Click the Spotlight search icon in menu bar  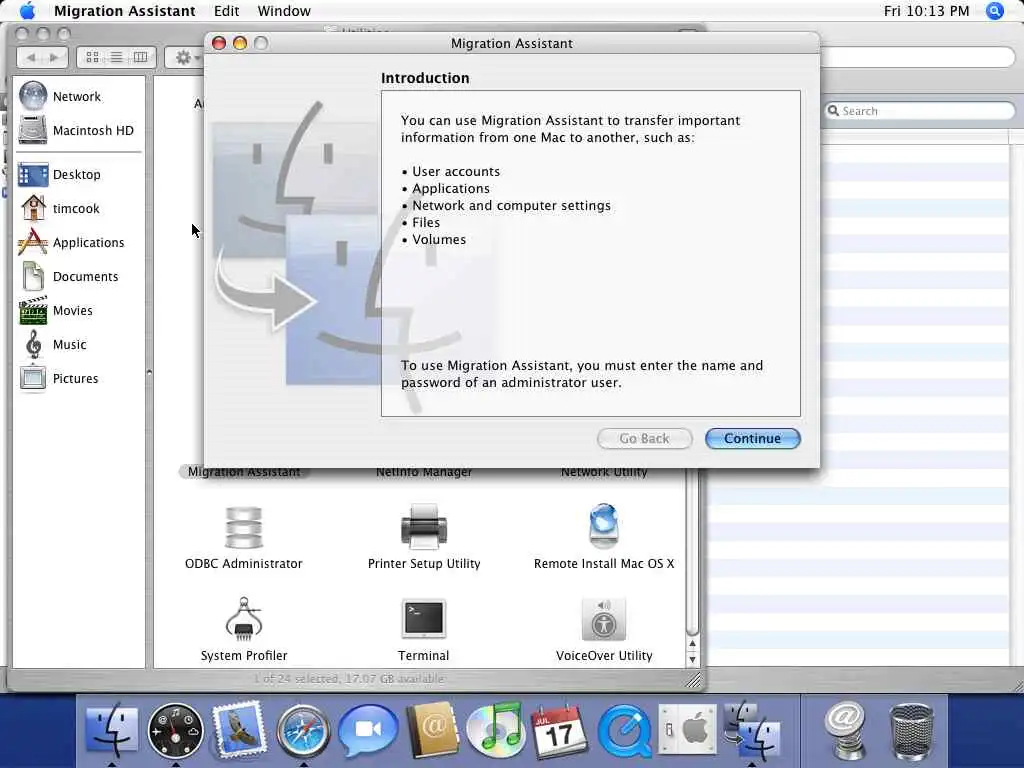(x=994, y=10)
